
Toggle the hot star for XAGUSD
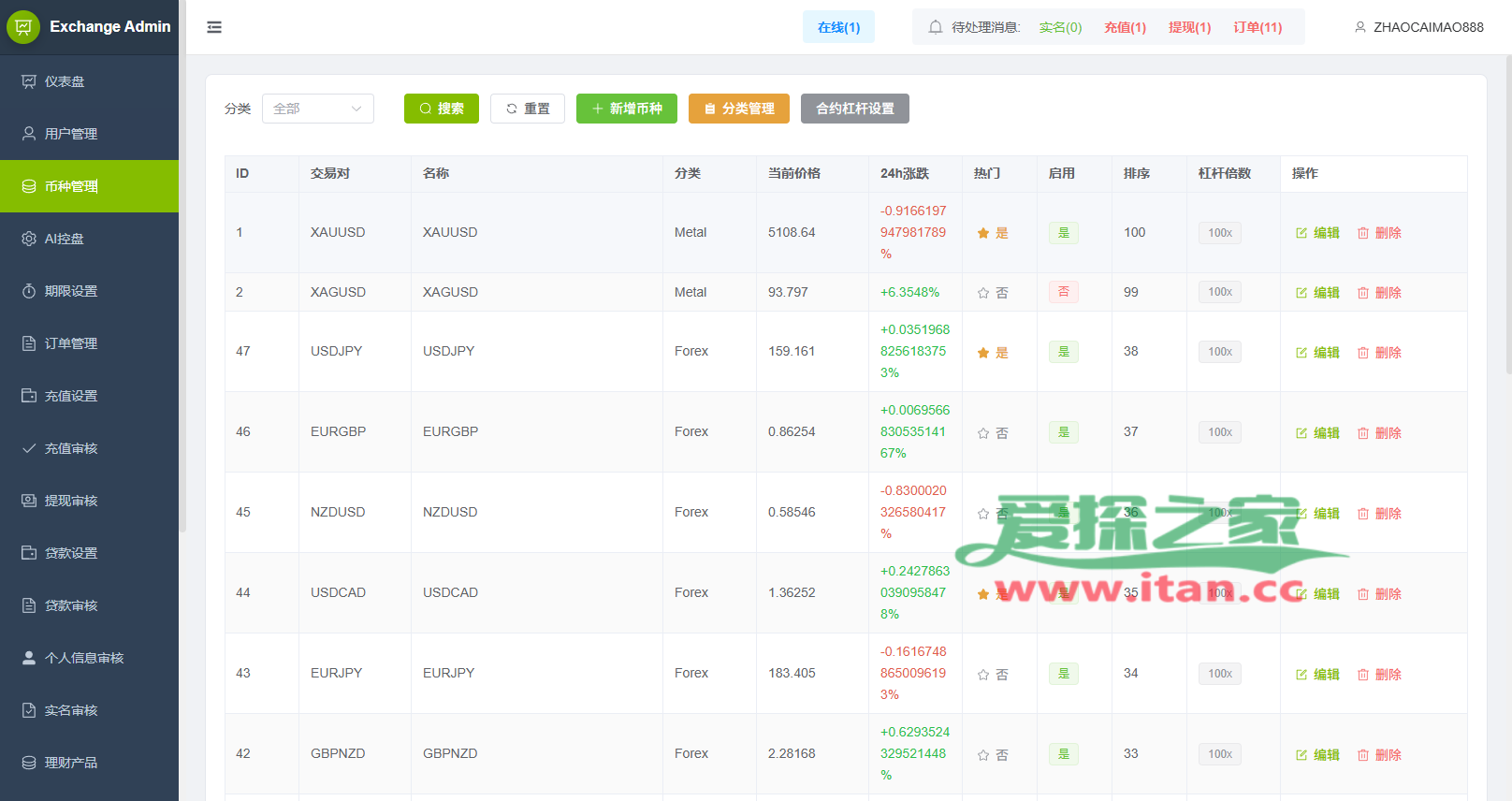click(983, 293)
